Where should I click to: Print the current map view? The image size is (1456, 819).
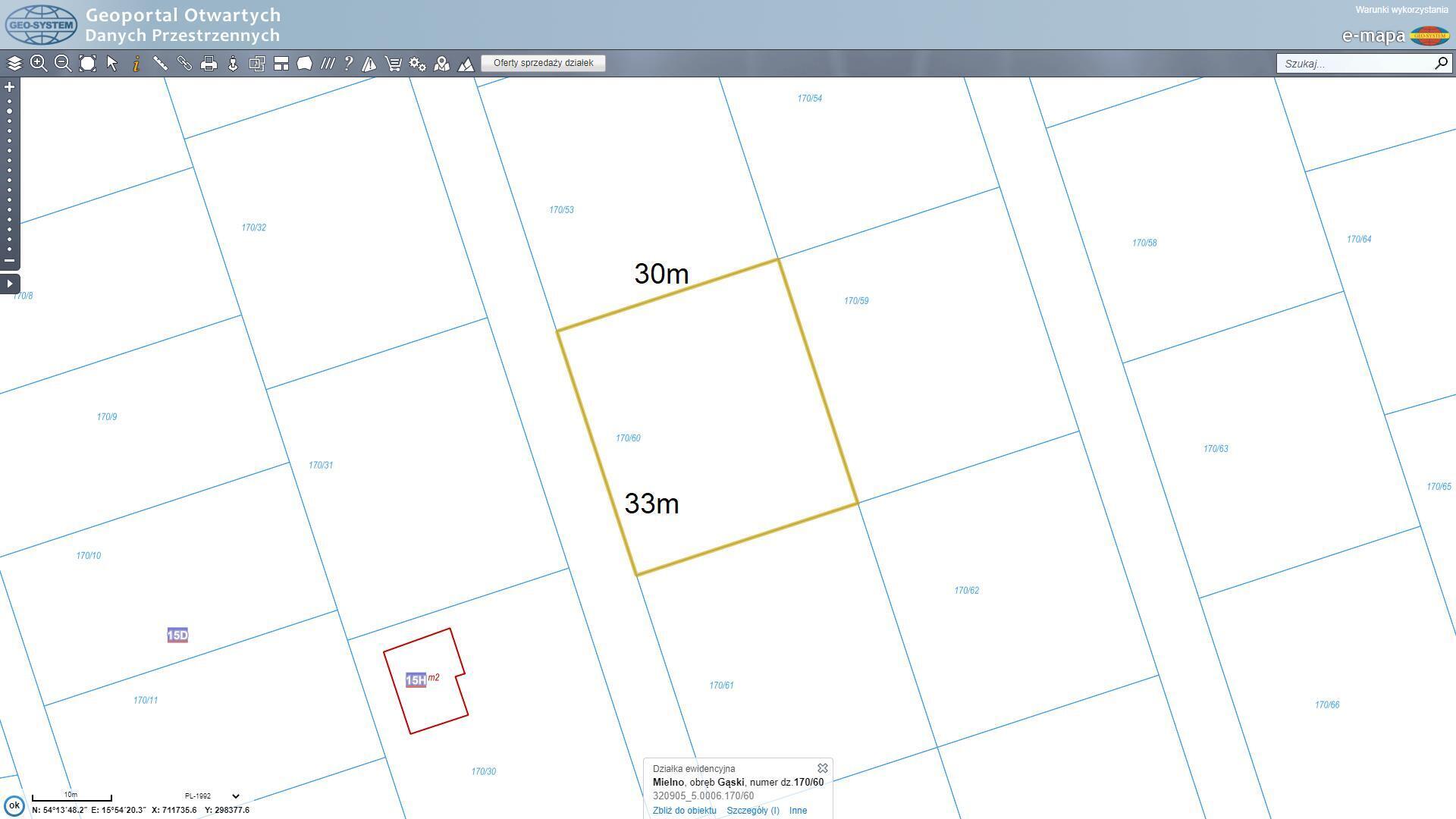(209, 64)
